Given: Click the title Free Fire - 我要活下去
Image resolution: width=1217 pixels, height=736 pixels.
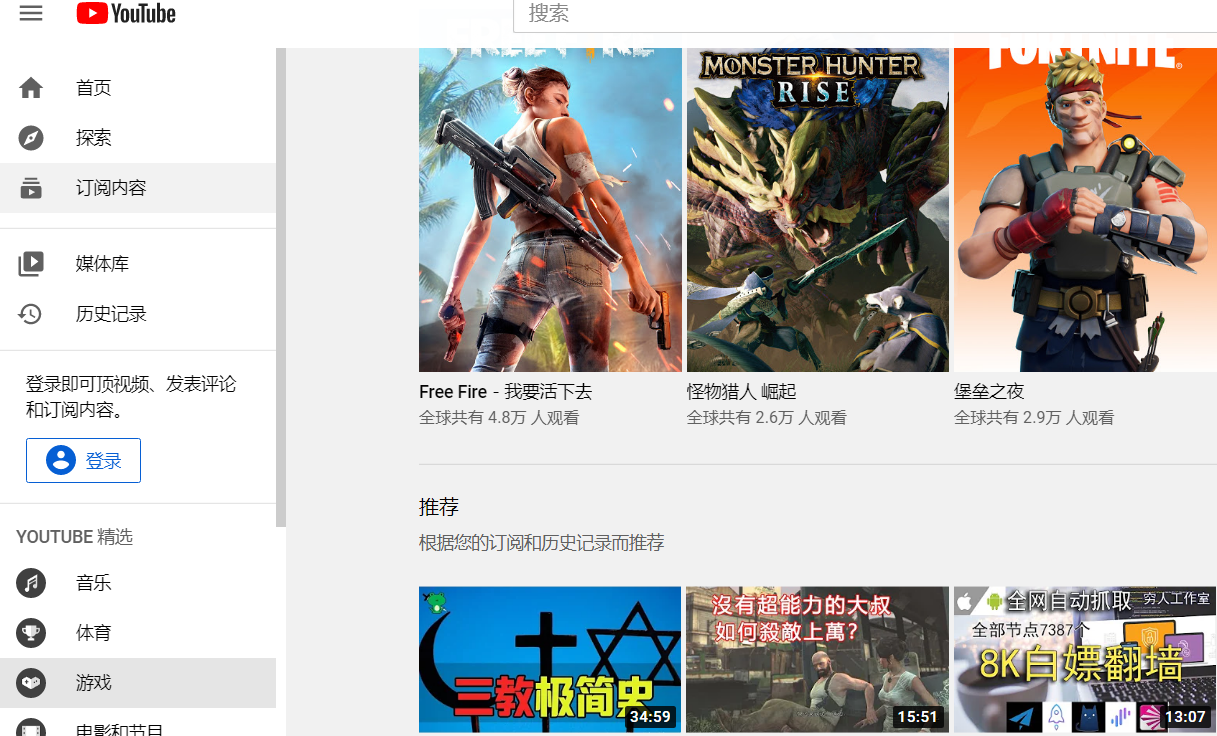Looking at the screenshot, I should (x=506, y=392).
